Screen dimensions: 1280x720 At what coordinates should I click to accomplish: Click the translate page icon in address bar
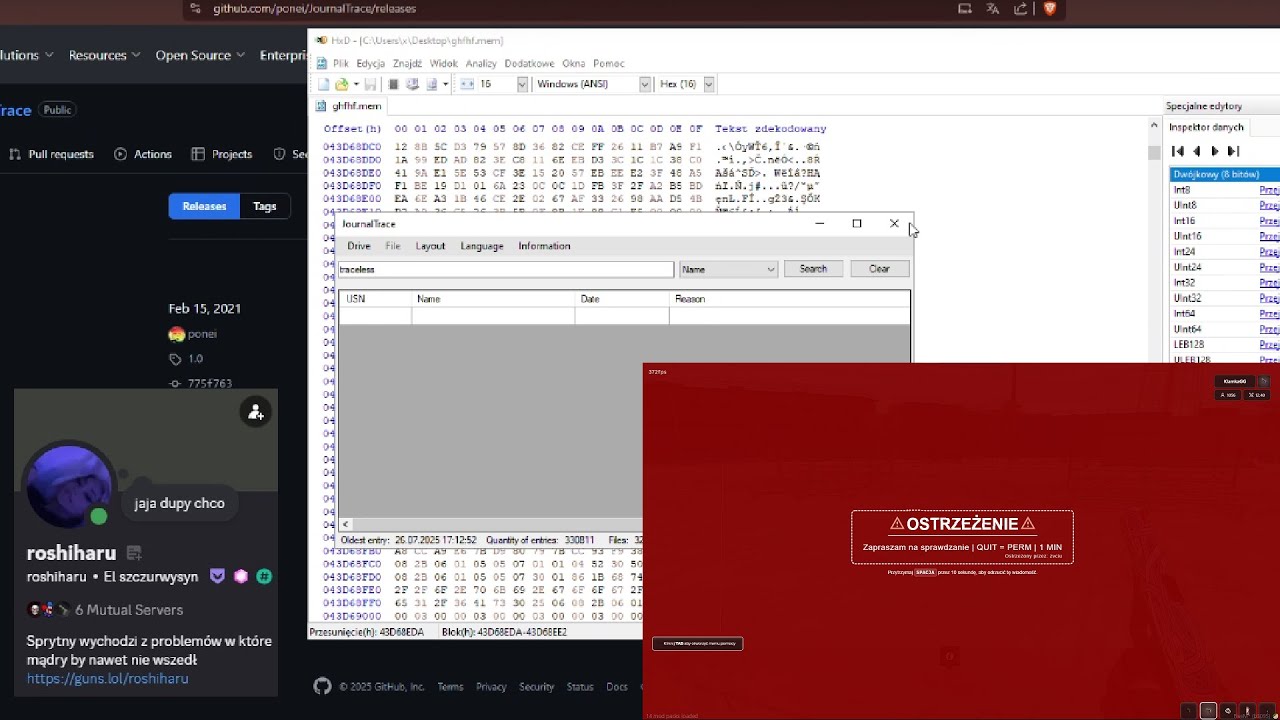point(993,8)
